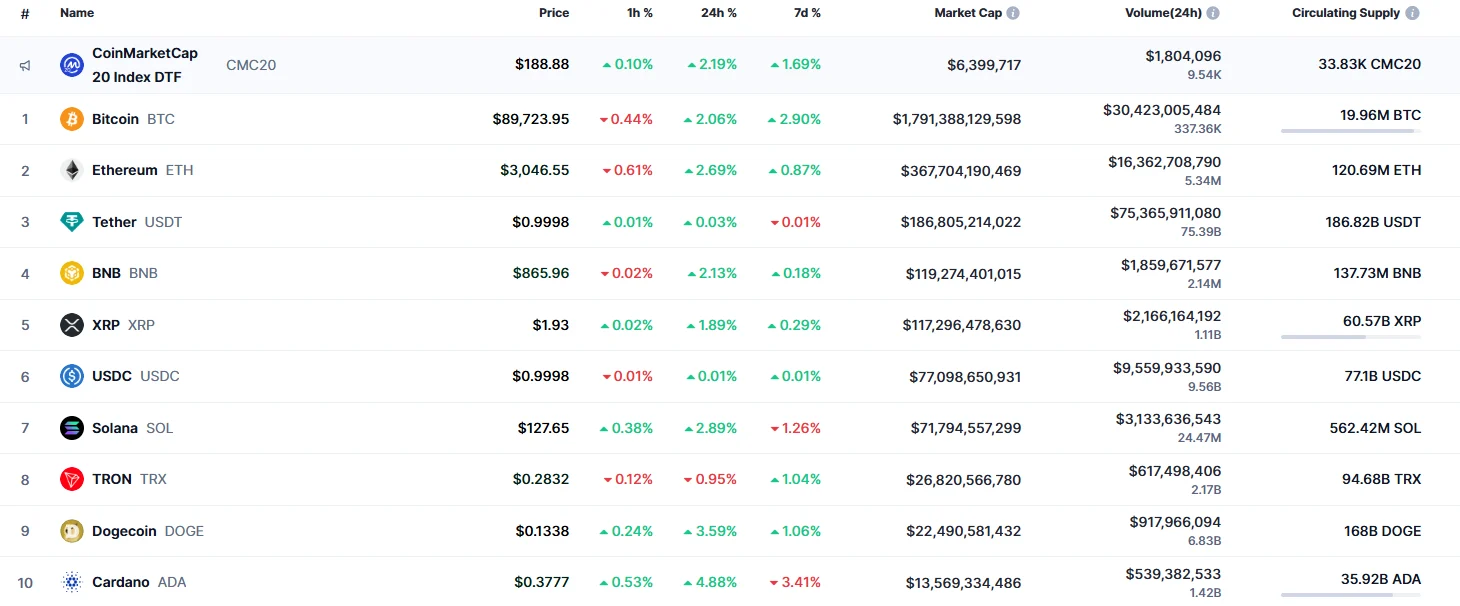The height and width of the screenshot is (606, 1460).
Task: Click the Cardano logo icon
Action: click(72, 582)
